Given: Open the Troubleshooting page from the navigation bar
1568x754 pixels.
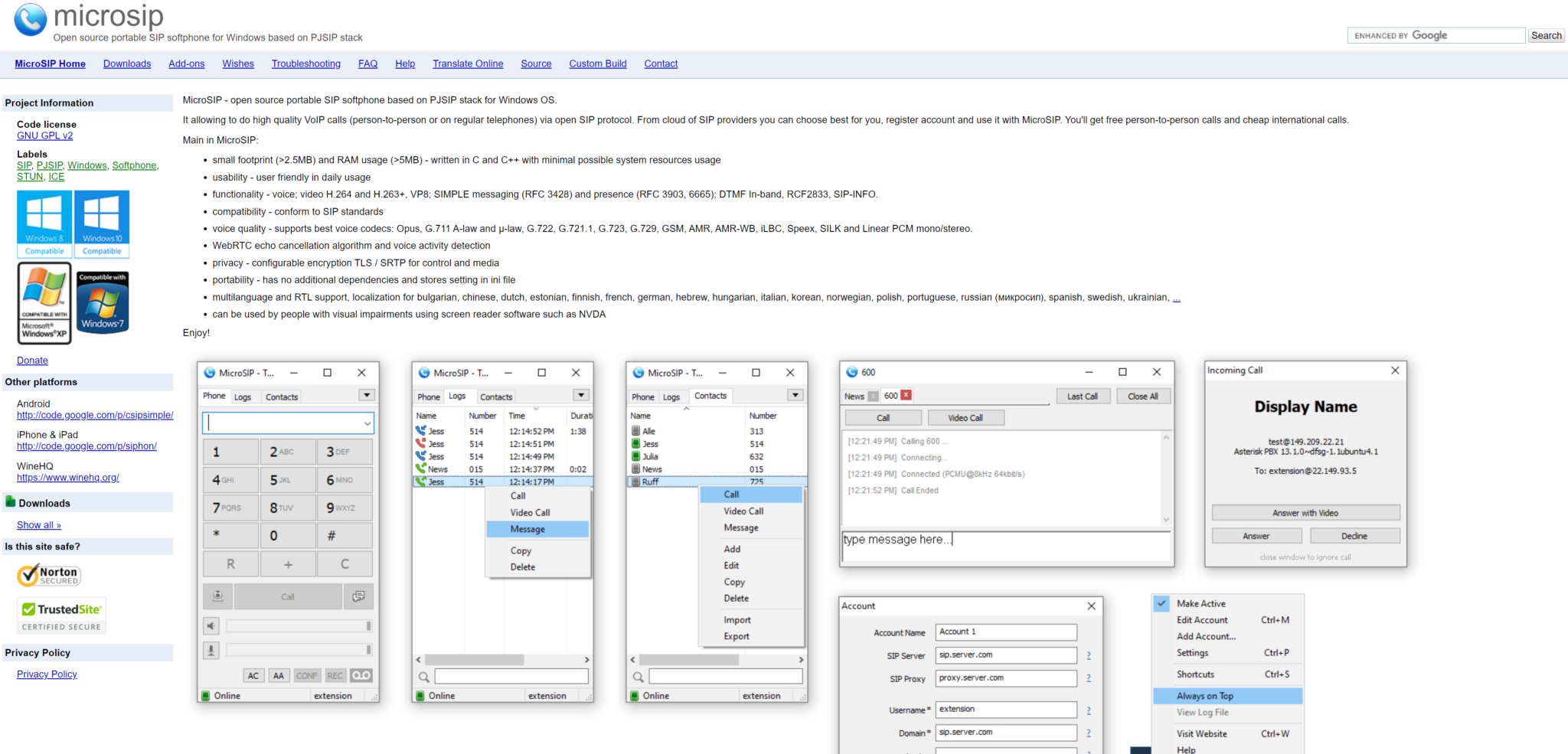Looking at the screenshot, I should point(305,64).
